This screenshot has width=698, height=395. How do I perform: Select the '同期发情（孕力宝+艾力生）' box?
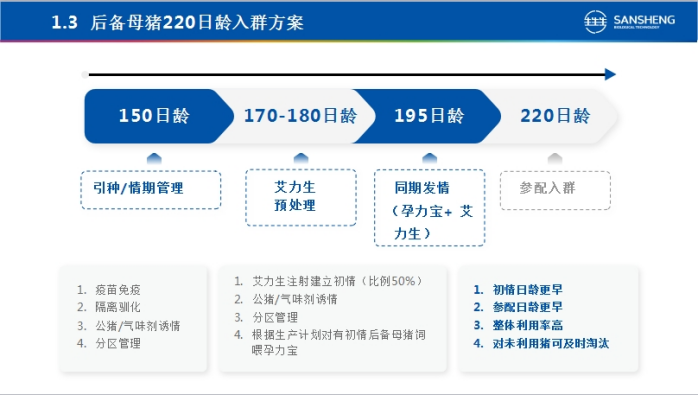pyautogui.click(x=430, y=208)
